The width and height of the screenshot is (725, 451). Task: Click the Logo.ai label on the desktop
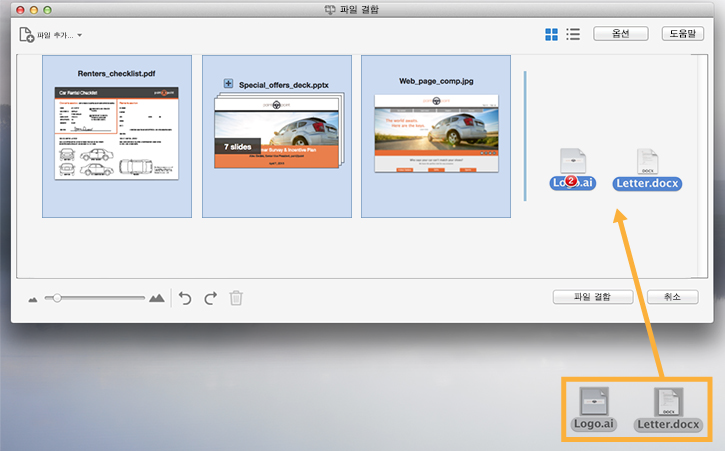point(594,424)
